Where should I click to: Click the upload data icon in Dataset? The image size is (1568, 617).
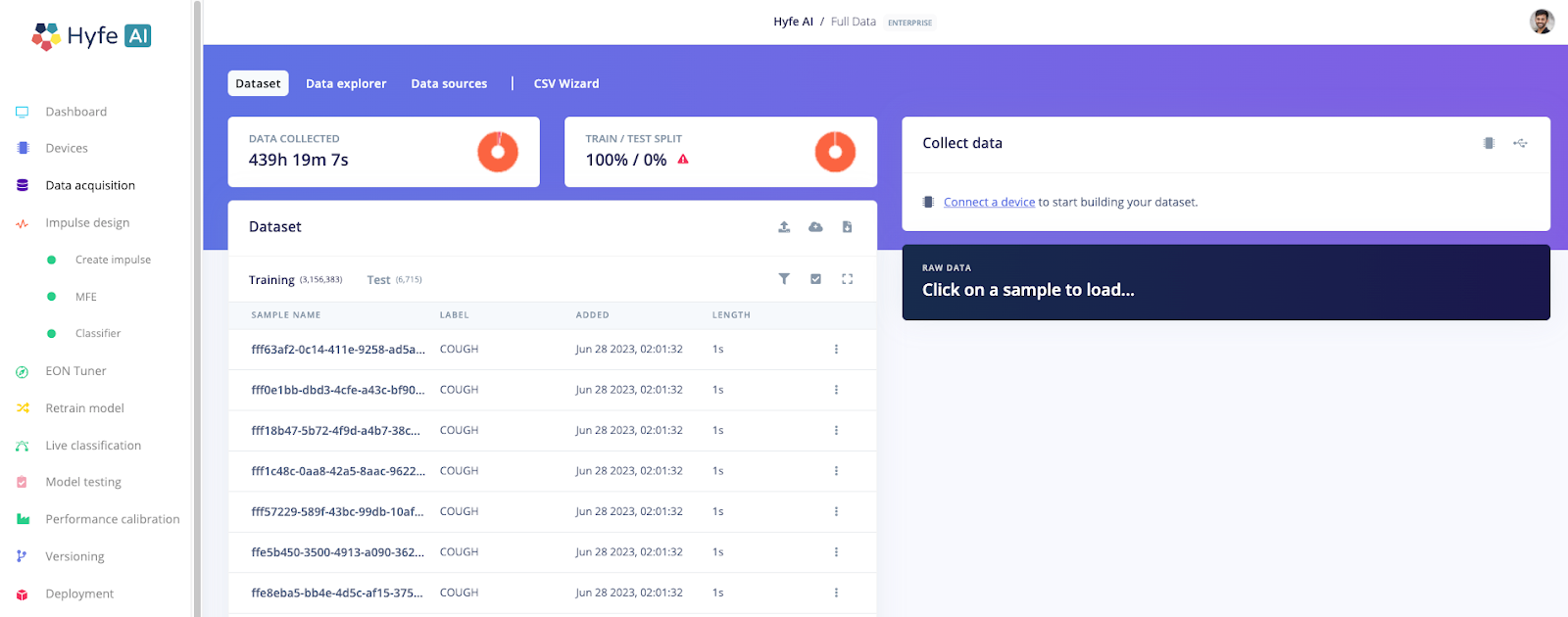point(784,227)
